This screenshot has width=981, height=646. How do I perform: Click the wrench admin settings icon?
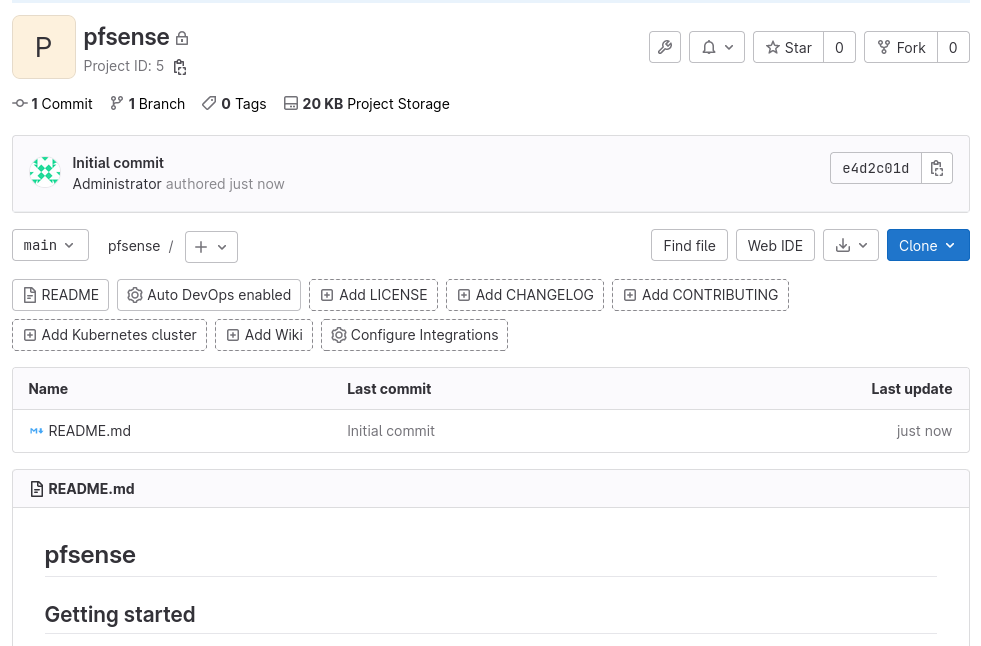click(x=665, y=47)
